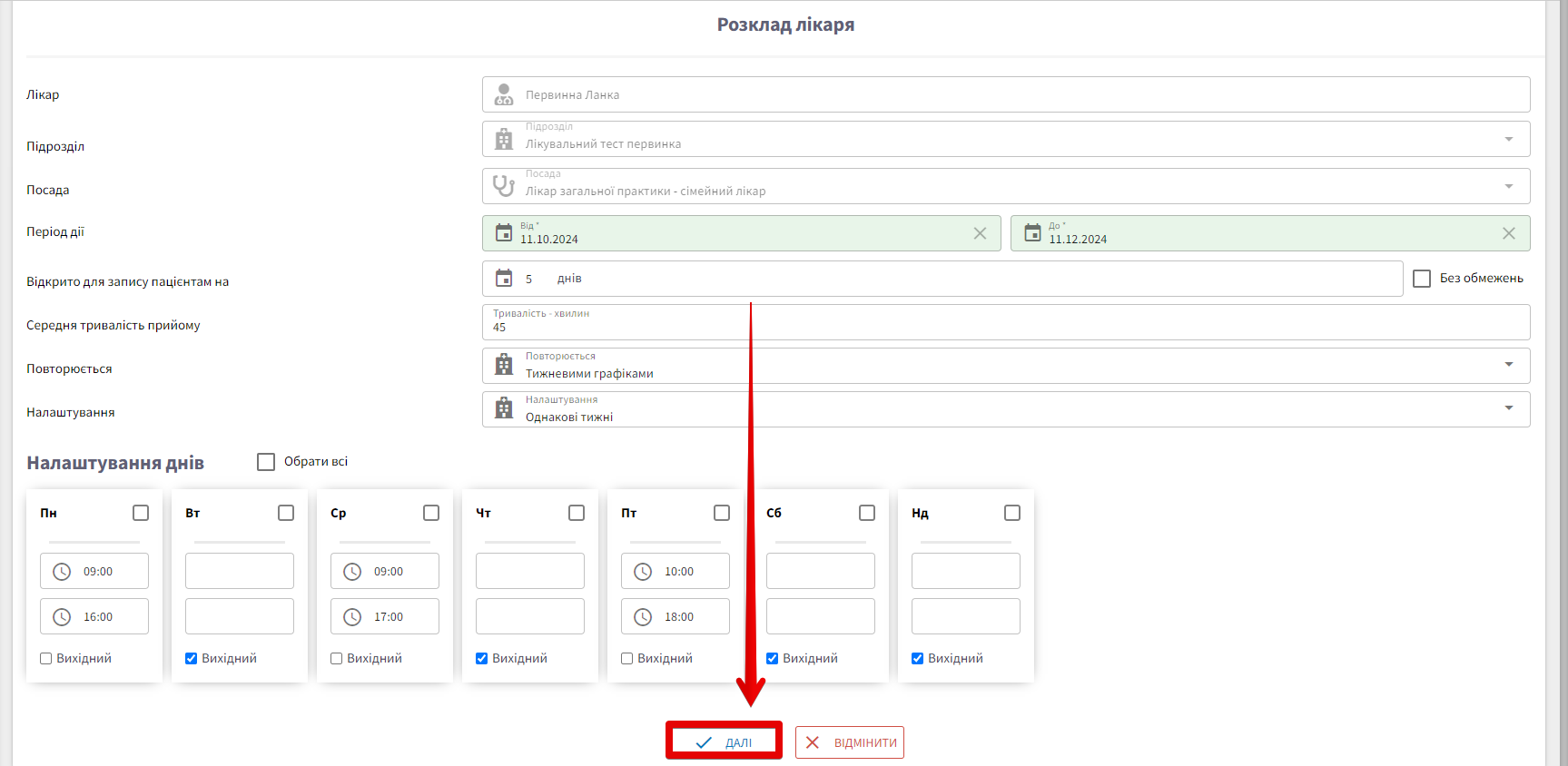1568x766 pixels.
Task: Click the calendar icon in end date field
Action: coord(1032,233)
